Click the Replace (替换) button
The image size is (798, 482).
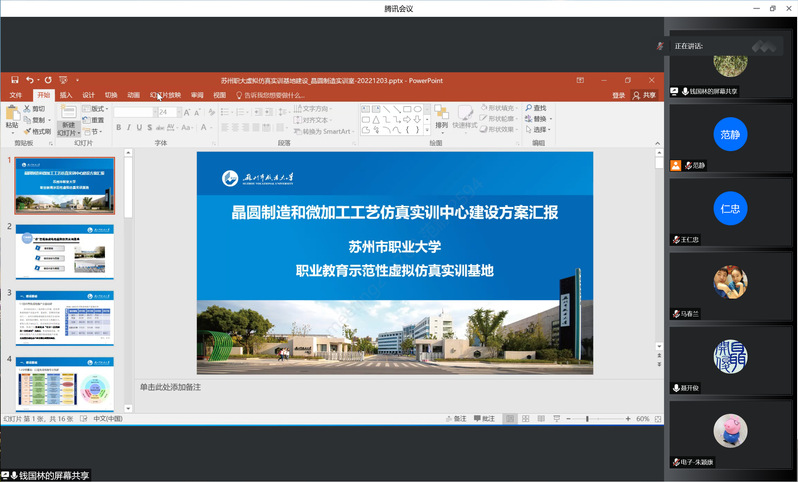point(538,119)
